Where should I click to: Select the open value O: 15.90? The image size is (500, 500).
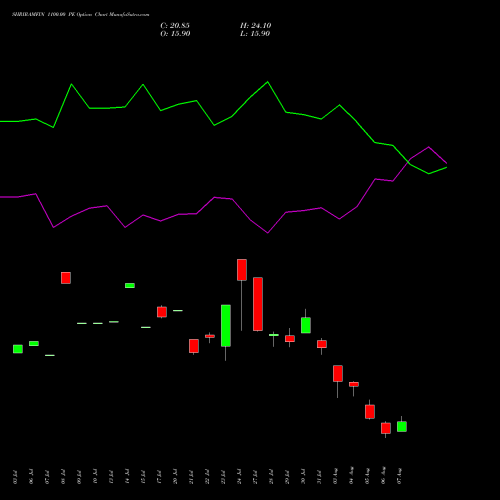(175, 34)
